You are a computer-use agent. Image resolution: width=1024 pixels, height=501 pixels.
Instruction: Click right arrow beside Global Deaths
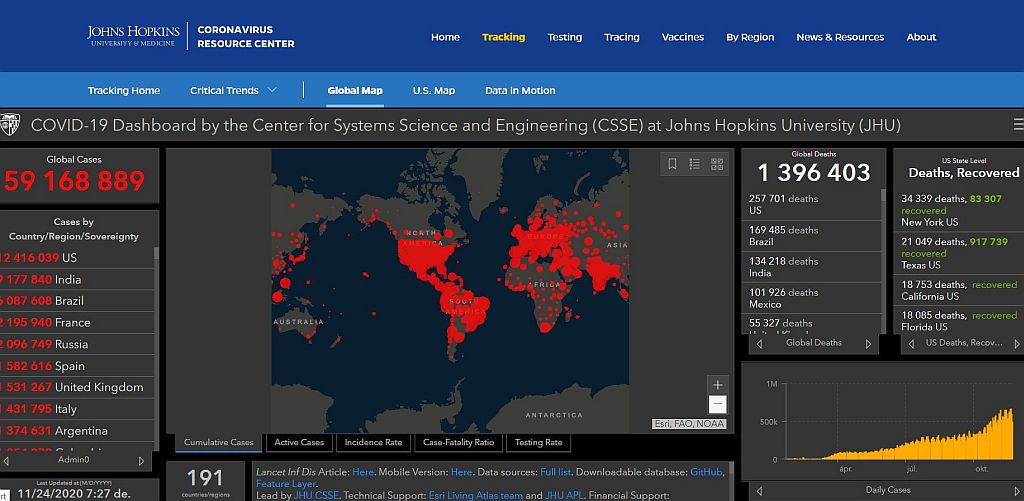pyautogui.click(x=868, y=344)
